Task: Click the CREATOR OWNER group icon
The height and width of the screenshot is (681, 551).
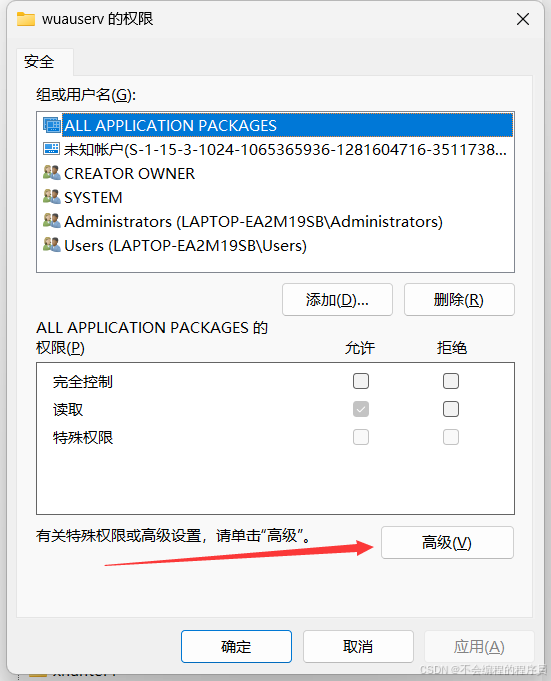Action: (52, 173)
